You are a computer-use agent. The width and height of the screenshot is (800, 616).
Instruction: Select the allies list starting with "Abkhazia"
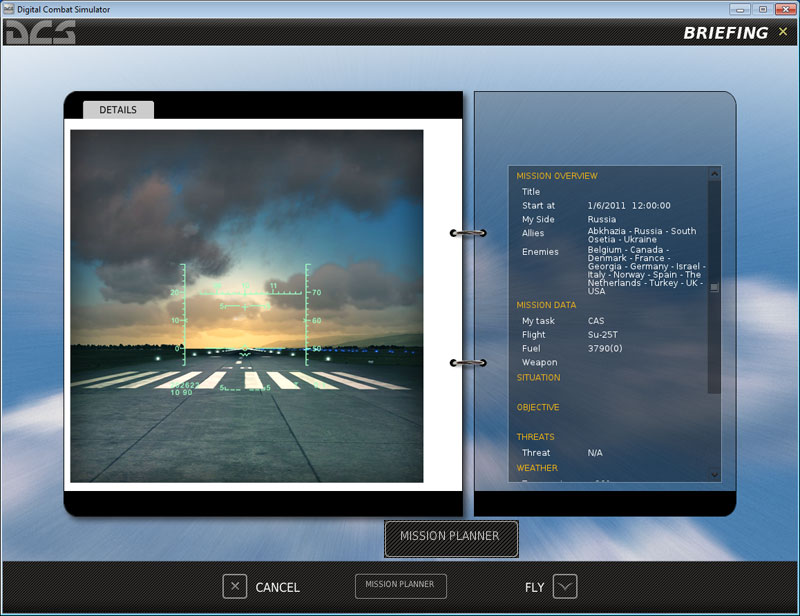click(x=642, y=235)
